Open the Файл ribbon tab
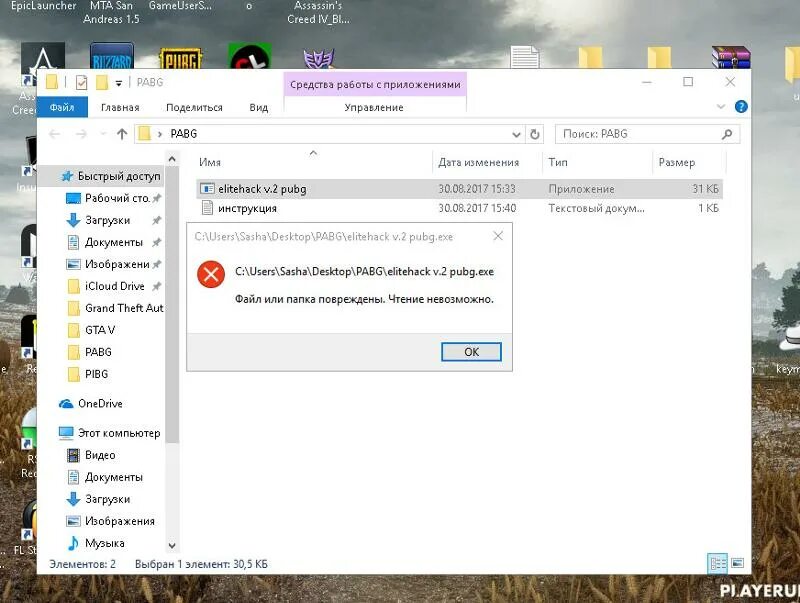This screenshot has width=800, height=603. click(x=62, y=107)
